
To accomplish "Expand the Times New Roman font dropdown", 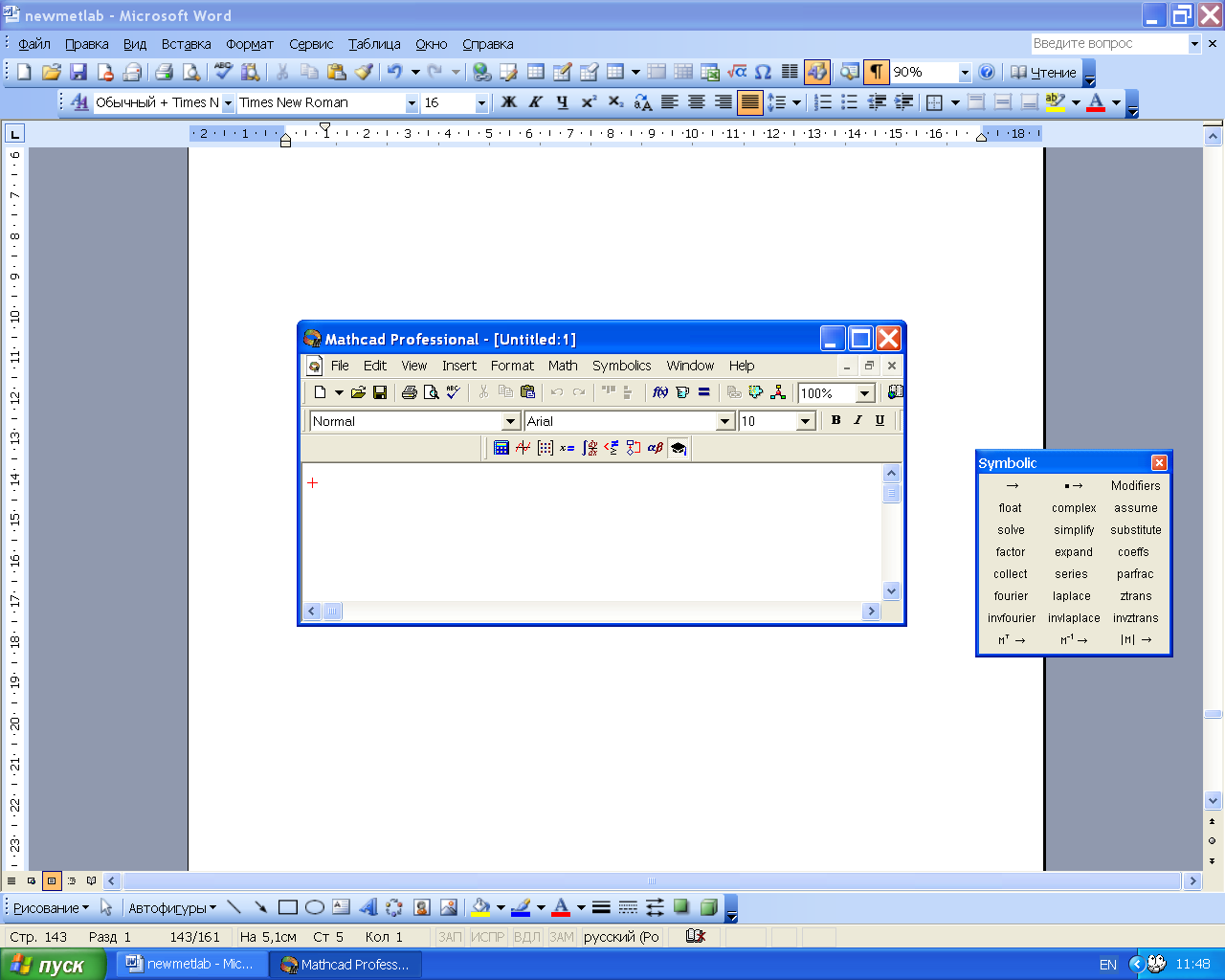I will point(412,102).
